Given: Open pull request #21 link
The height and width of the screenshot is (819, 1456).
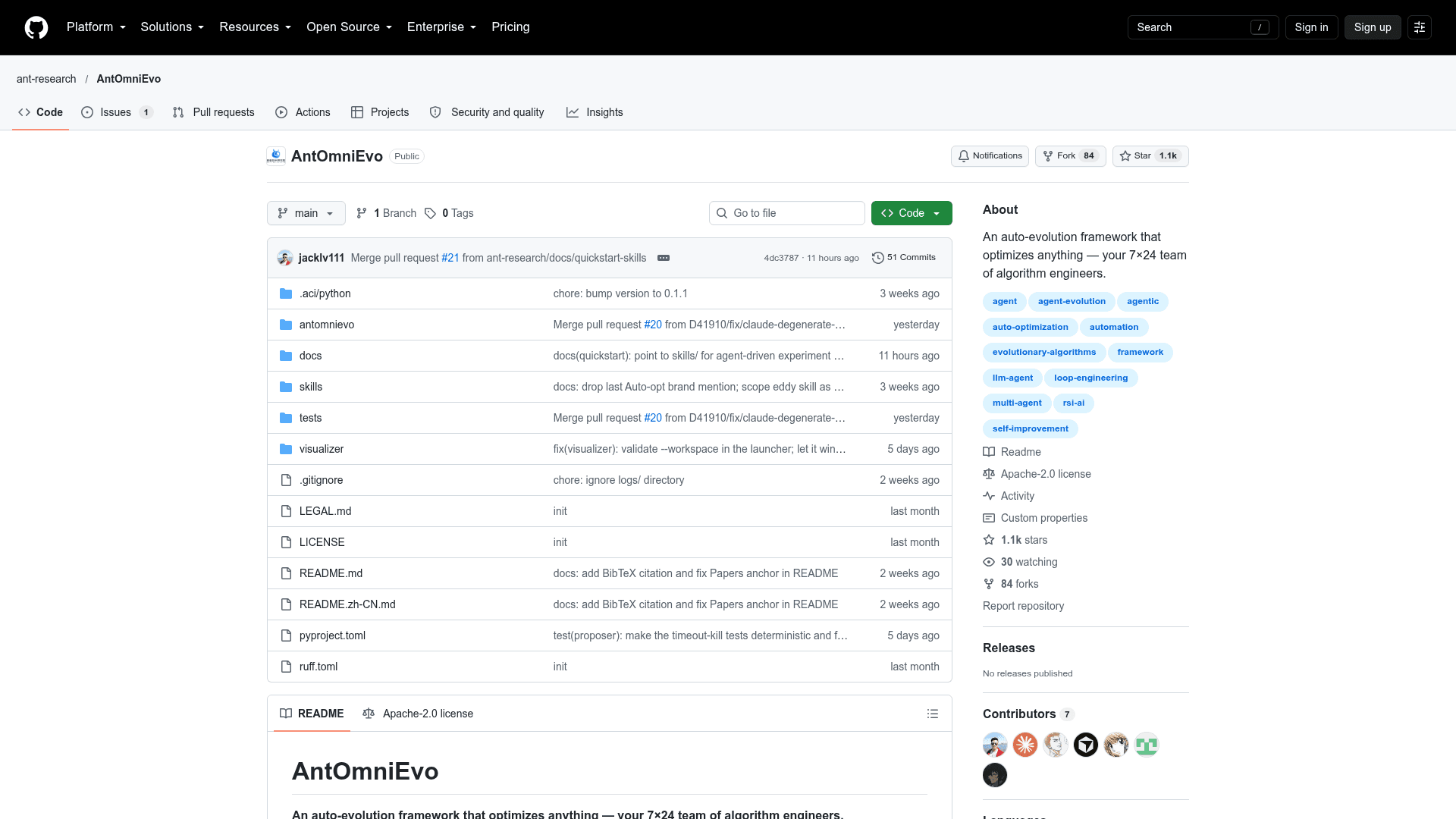Looking at the screenshot, I should coord(450,258).
